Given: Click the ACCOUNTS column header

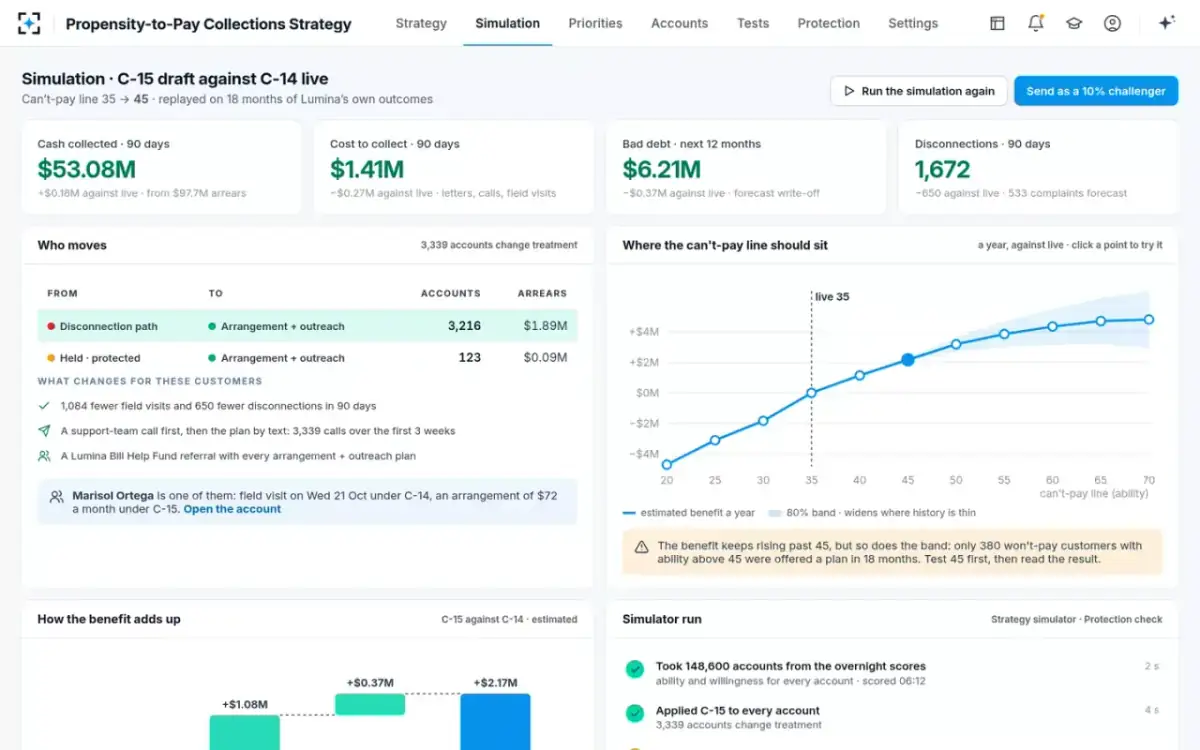Looking at the screenshot, I should [x=451, y=293].
